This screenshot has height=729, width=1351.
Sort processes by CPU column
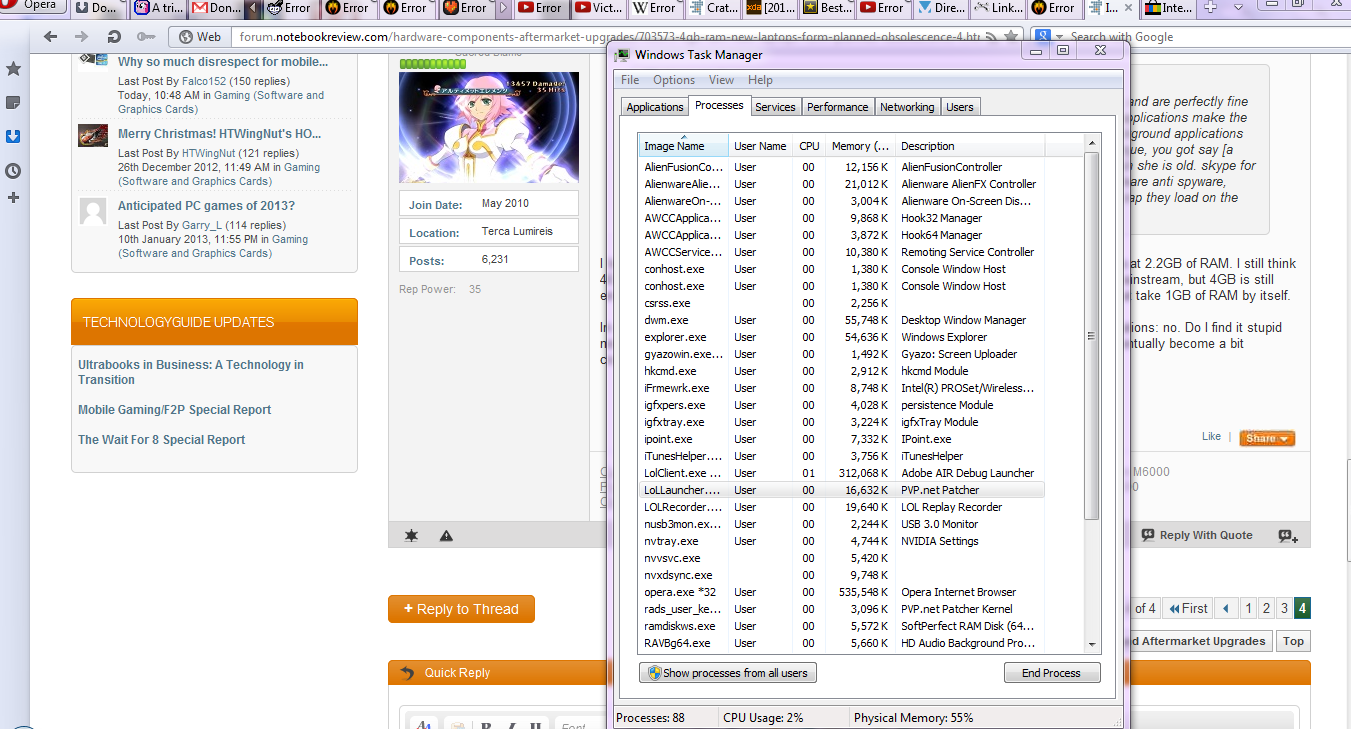coord(809,145)
